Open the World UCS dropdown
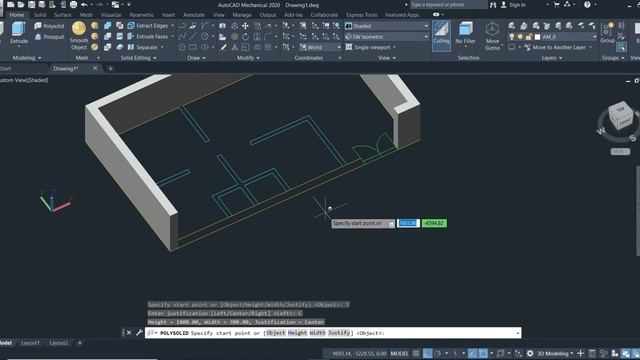The width and height of the screenshot is (640, 360). 320,47
